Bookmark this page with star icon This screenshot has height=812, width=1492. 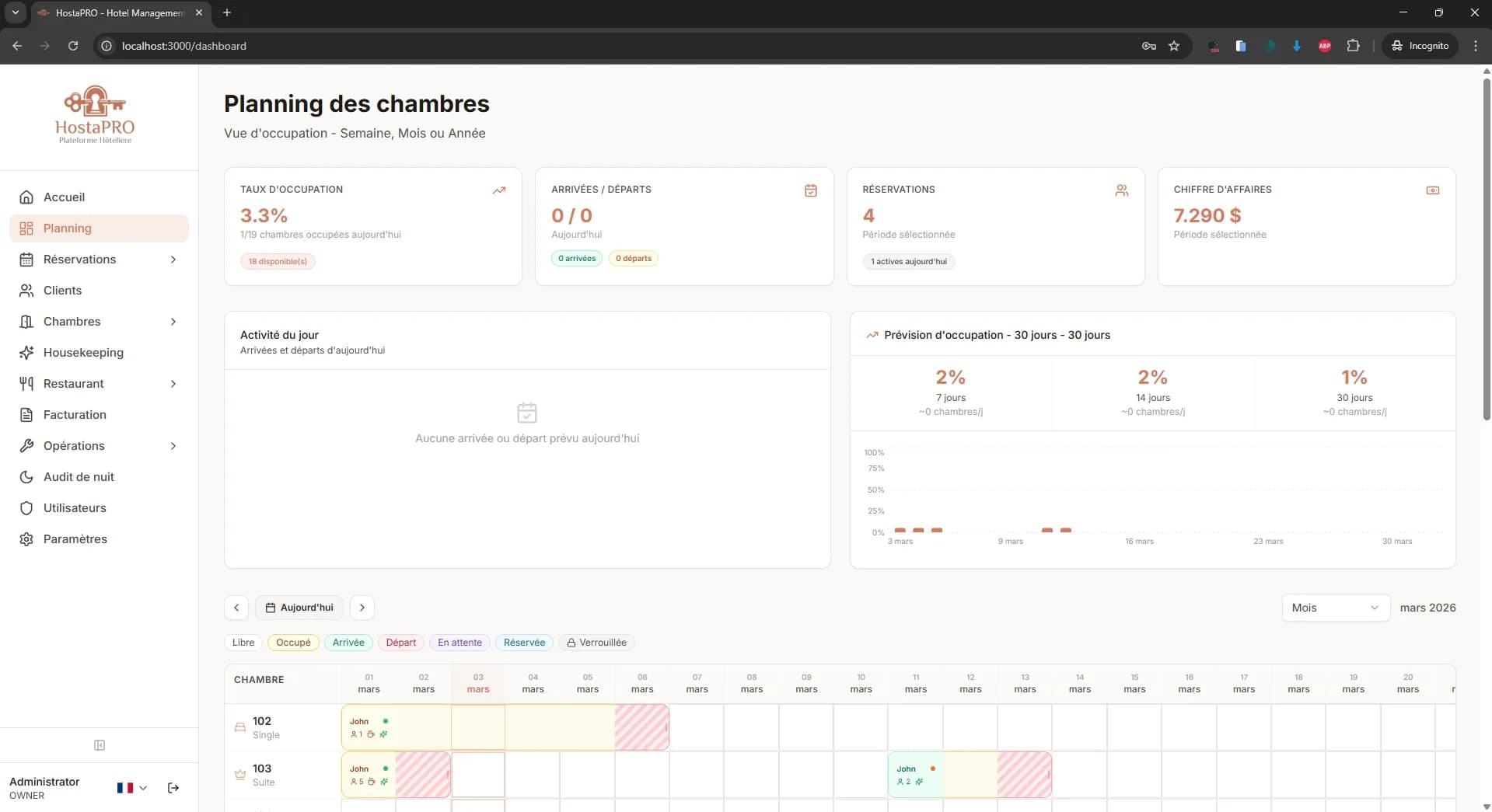click(1174, 46)
